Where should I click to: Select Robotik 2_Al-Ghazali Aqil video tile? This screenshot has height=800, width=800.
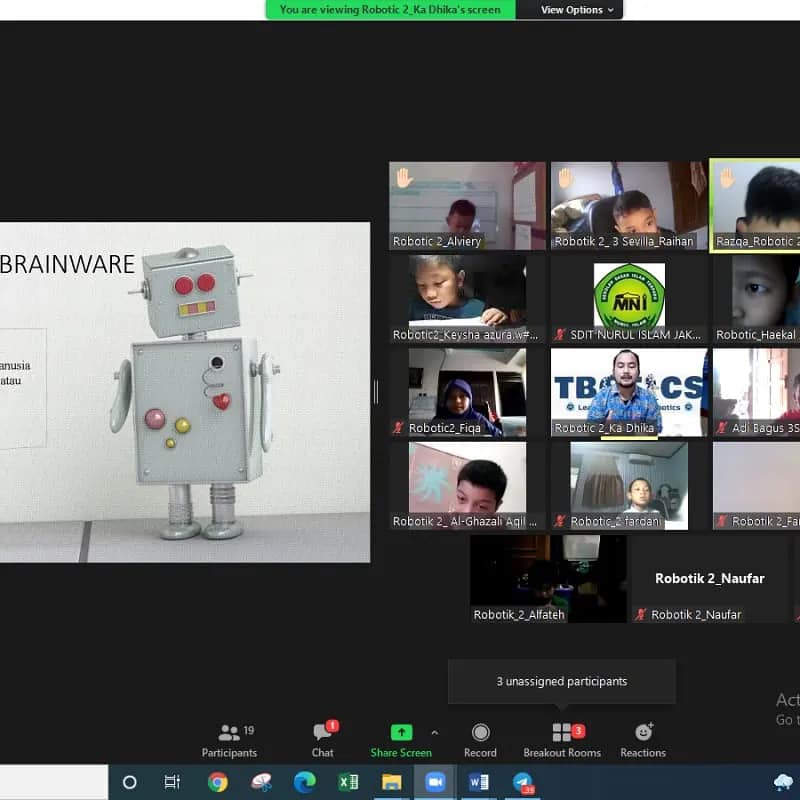point(467,486)
